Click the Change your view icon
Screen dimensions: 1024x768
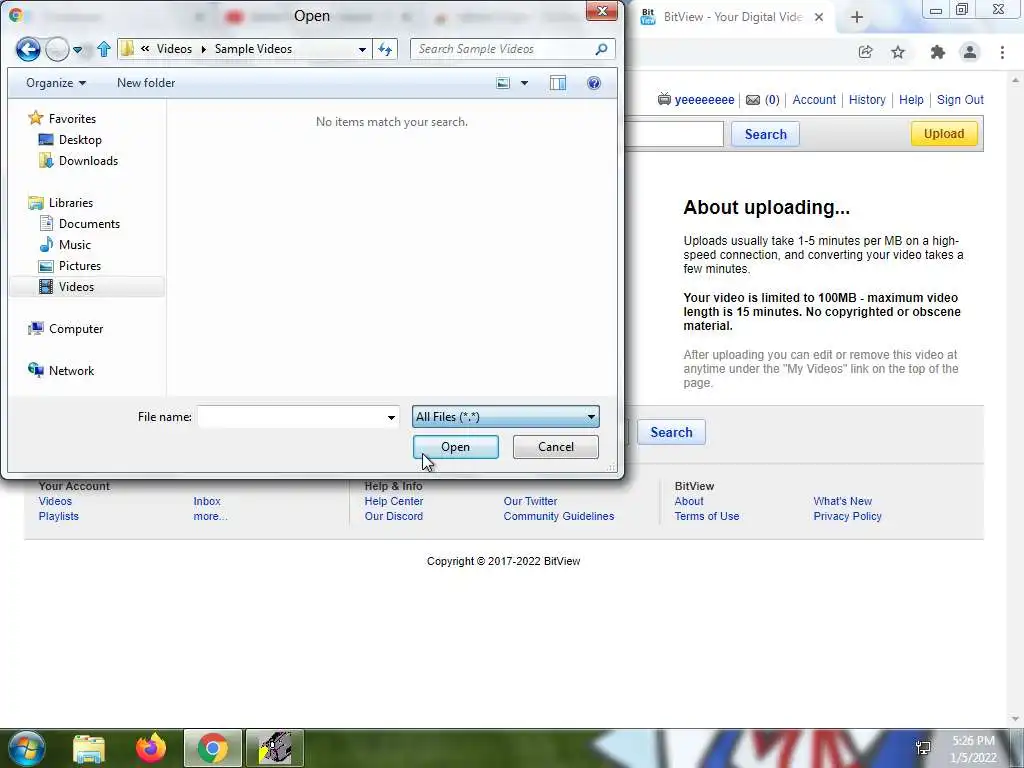503,83
